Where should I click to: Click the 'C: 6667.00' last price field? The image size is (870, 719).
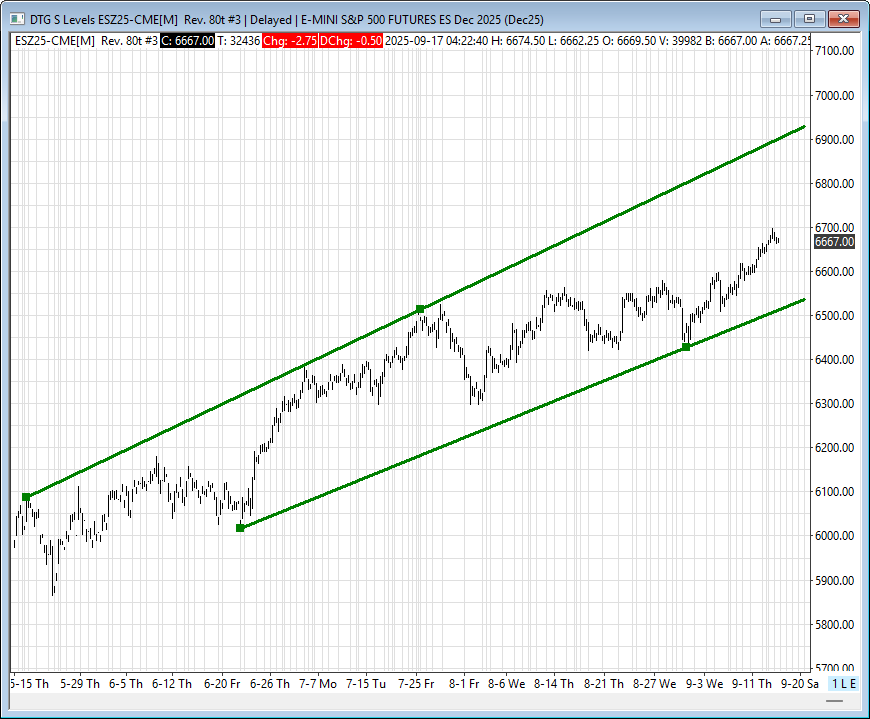click(188, 40)
